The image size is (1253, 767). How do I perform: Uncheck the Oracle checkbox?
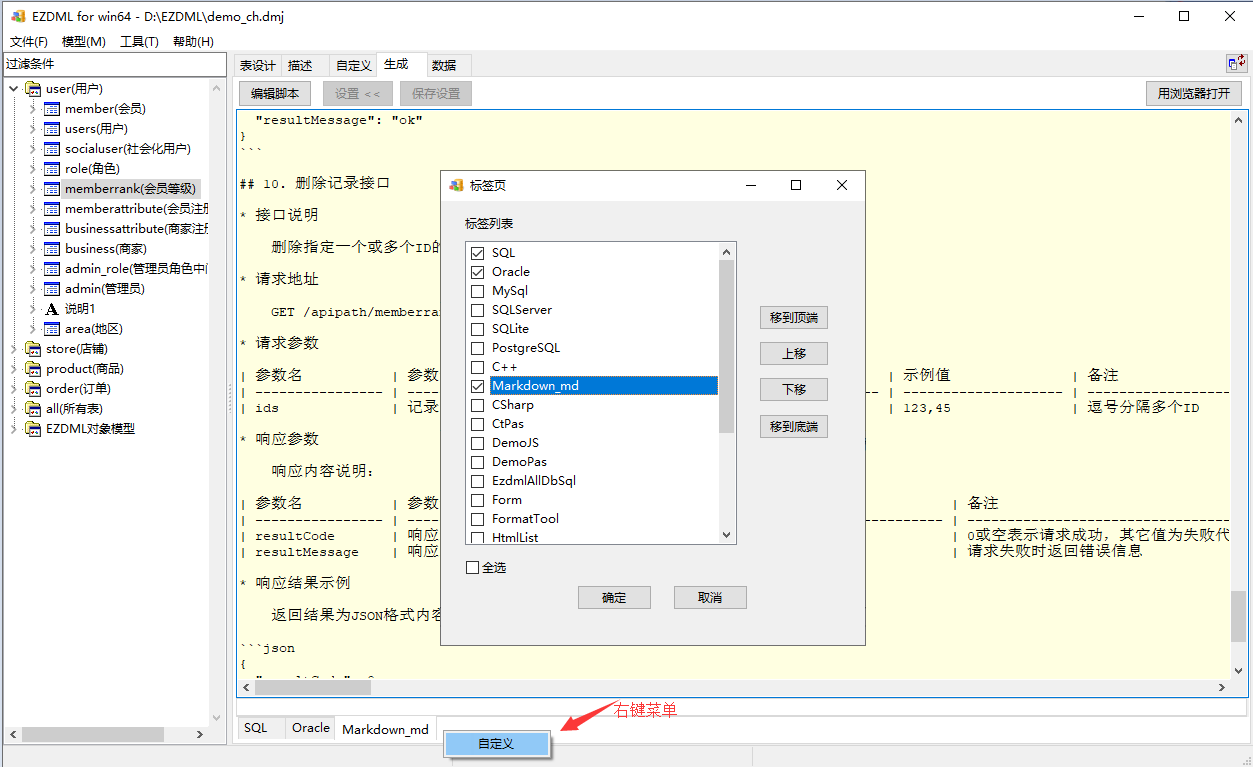coord(478,272)
